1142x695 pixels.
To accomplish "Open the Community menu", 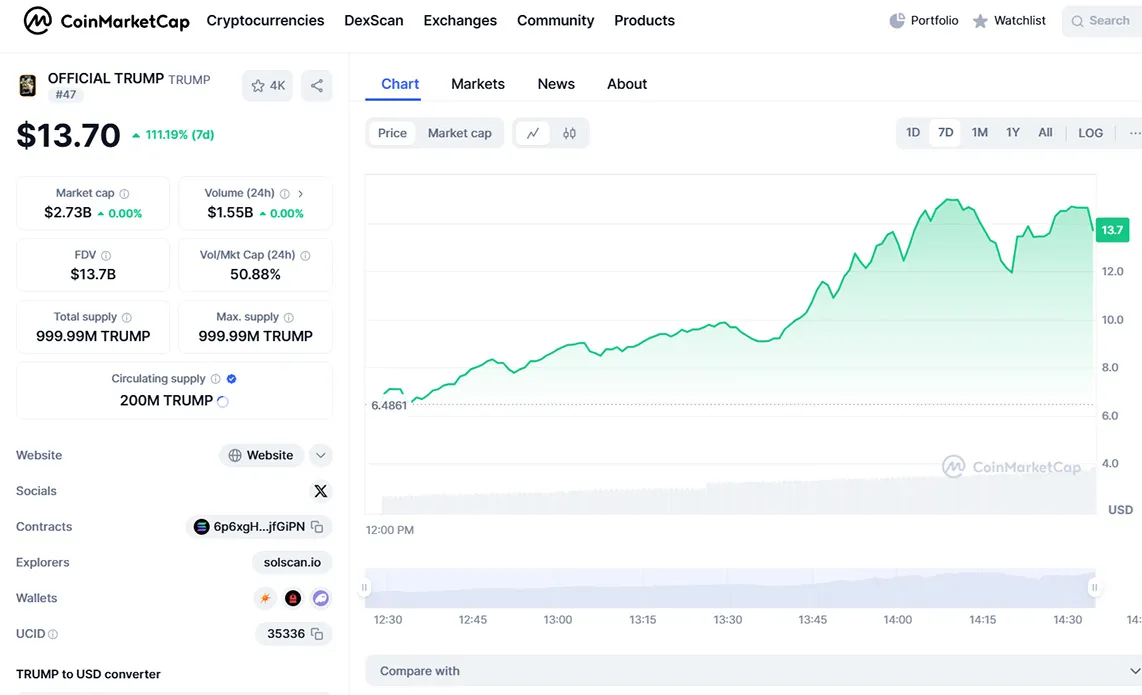I will (x=556, y=20).
